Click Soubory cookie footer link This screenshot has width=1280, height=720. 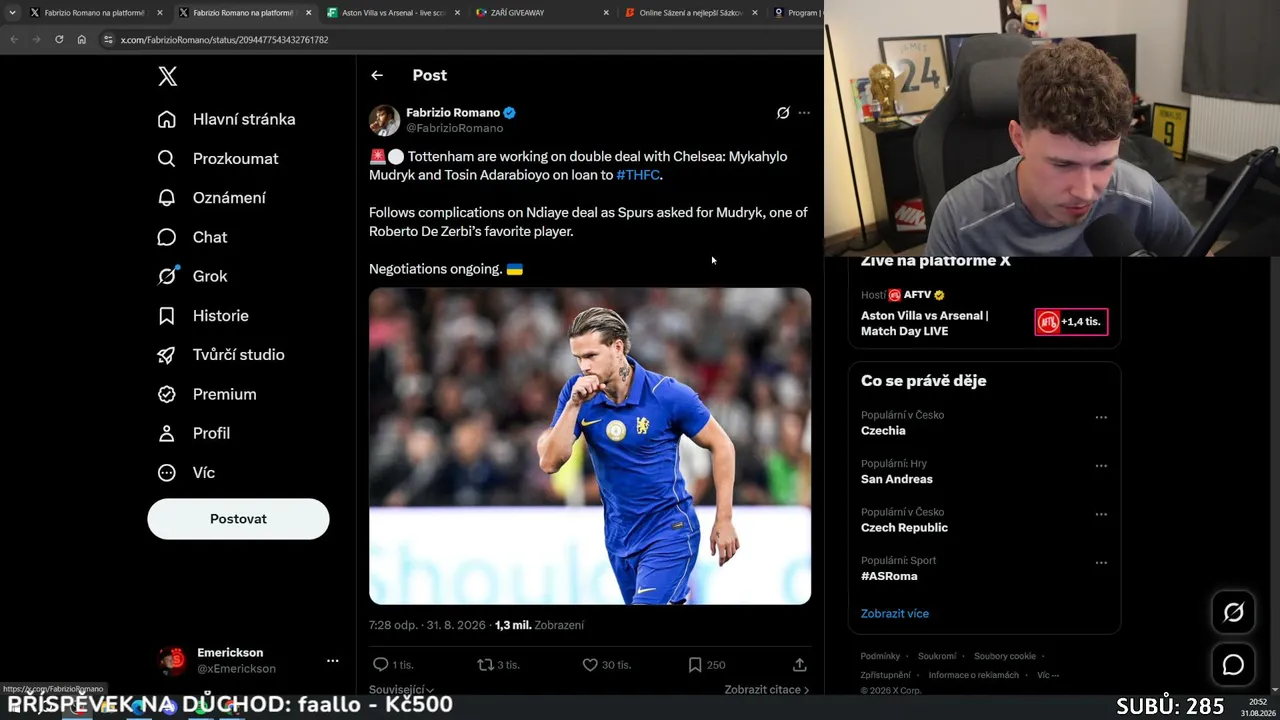[1005, 656]
